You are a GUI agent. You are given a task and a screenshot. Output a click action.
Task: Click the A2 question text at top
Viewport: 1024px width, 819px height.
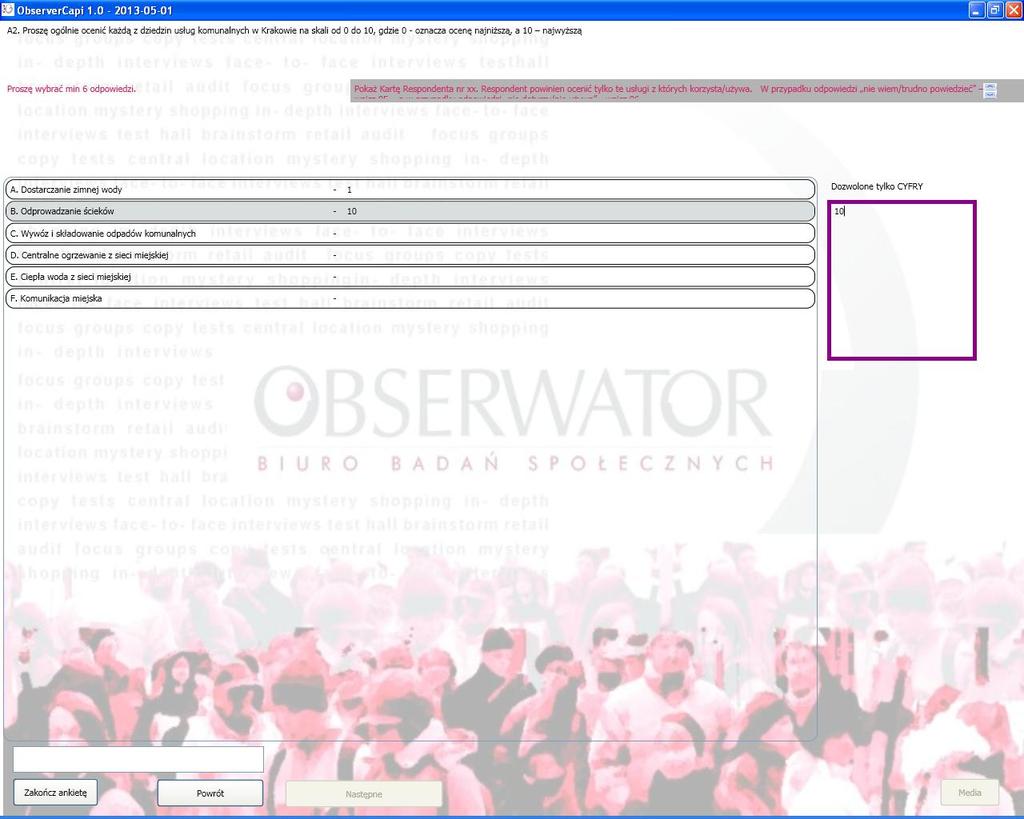coord(294,30)
